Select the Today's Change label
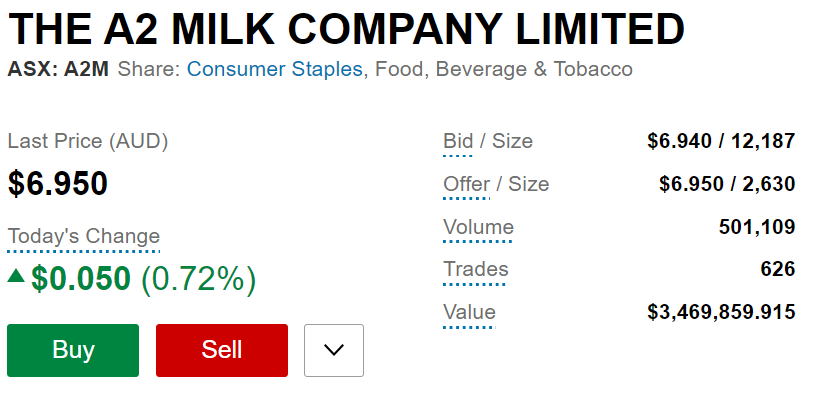 pos(84,236)
